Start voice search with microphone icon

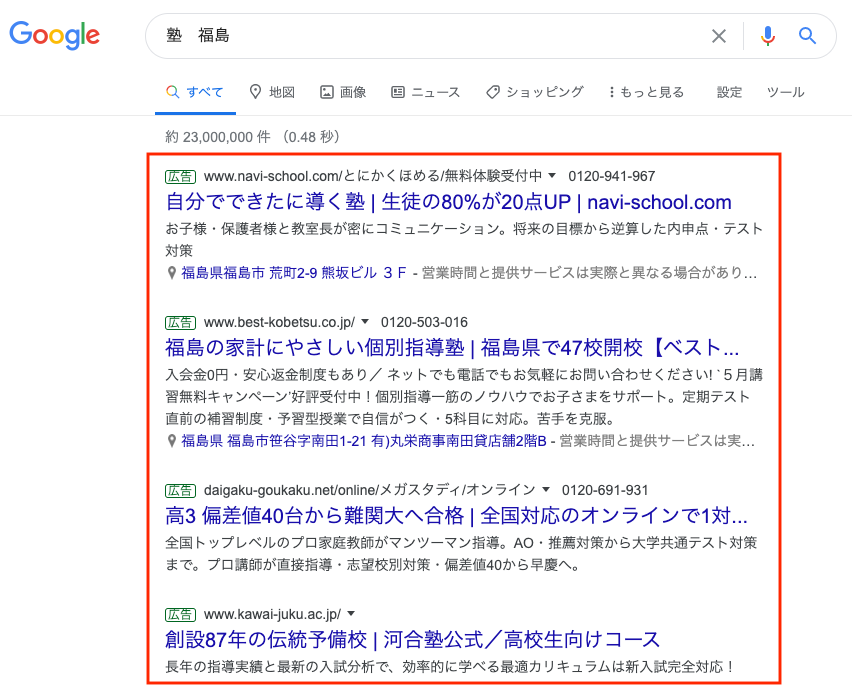tap(768, 36)
